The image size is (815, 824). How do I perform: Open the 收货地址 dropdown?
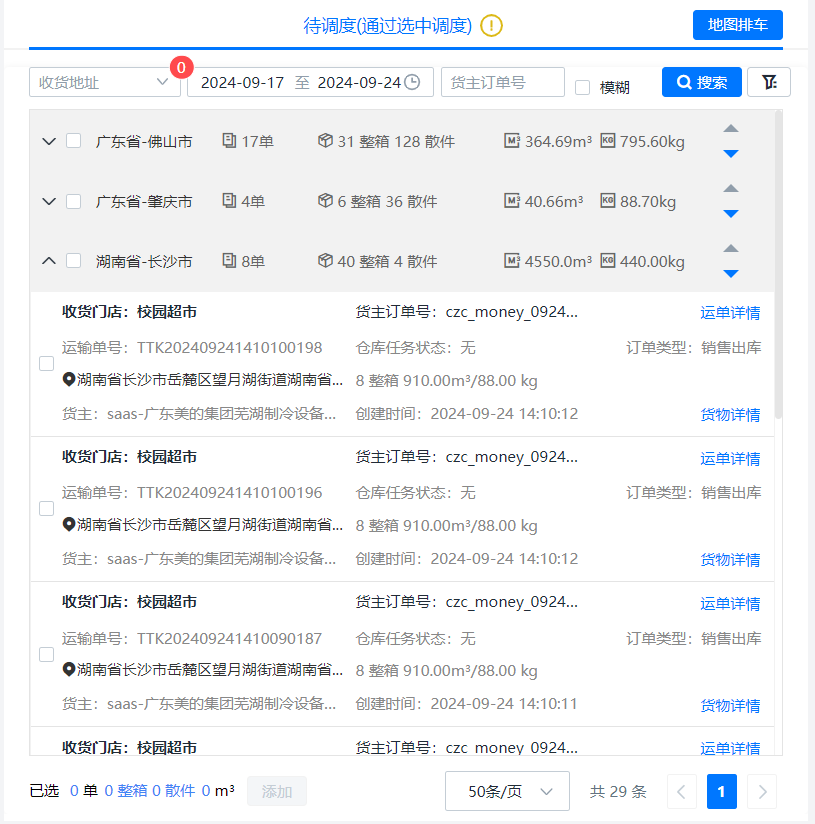[x=104, y=82]
